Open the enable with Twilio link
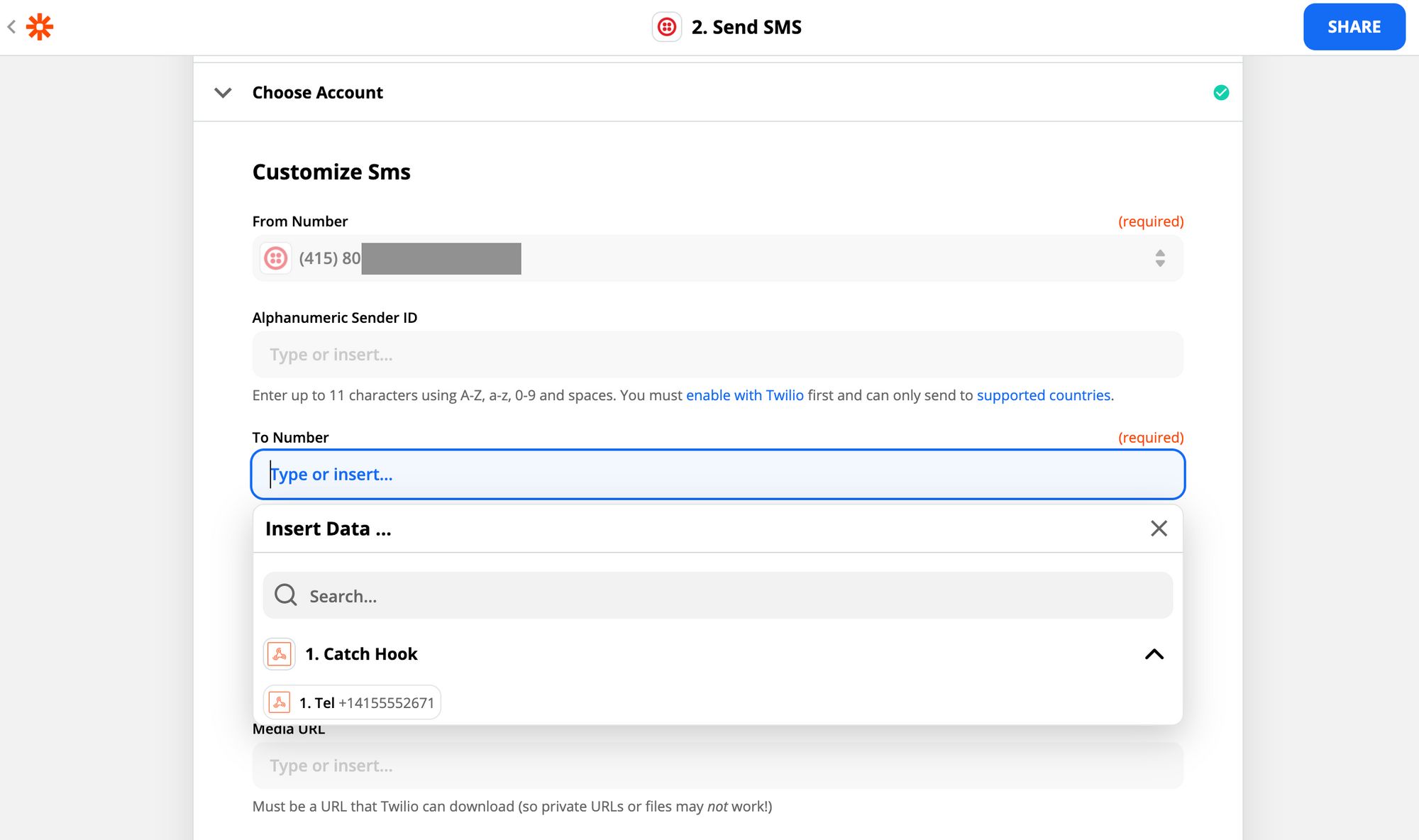This screenshot has height=840, width=1419. click(744, 395)
